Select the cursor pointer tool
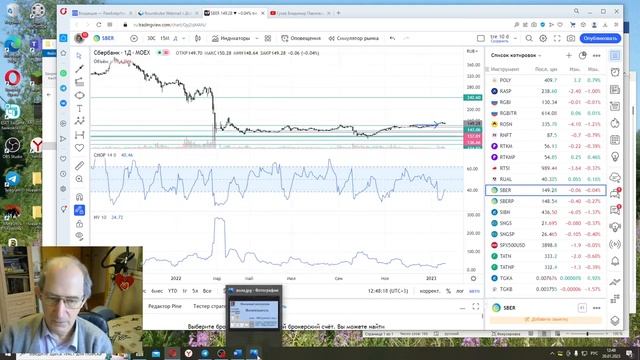 (80, 56)
